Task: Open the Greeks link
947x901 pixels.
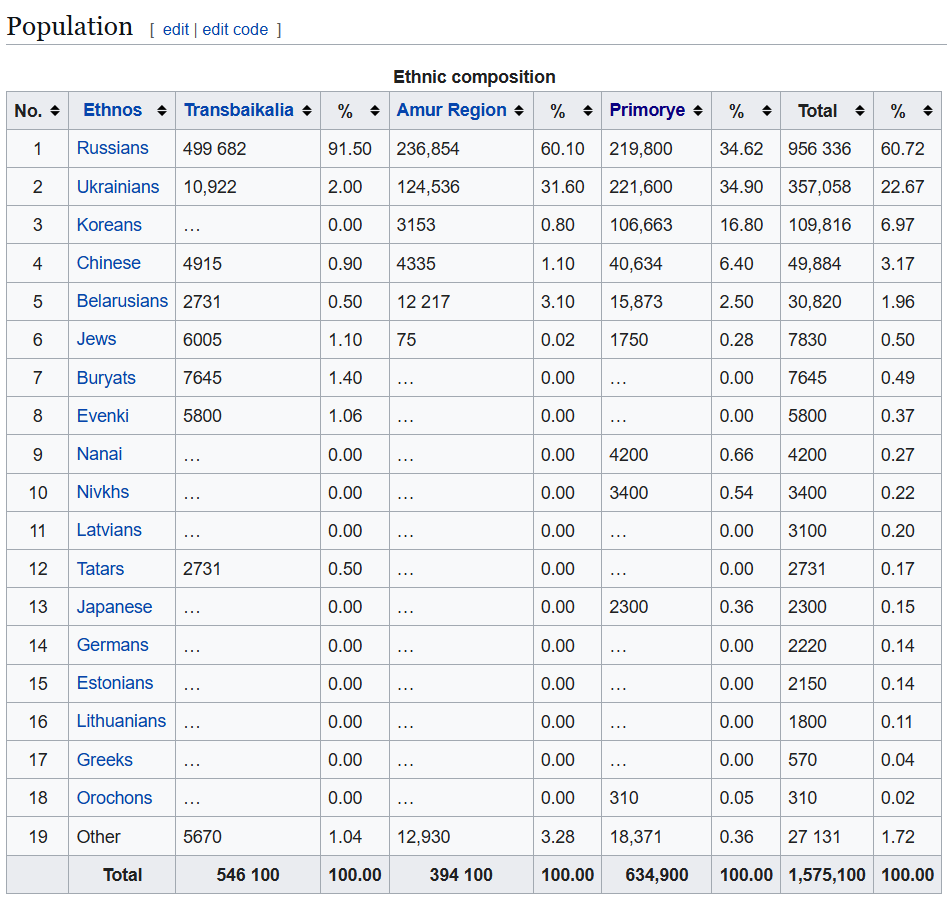Action: 104,760
